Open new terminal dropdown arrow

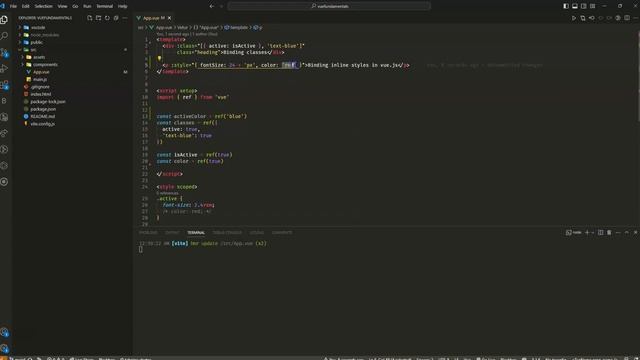(x=592, y=232)
